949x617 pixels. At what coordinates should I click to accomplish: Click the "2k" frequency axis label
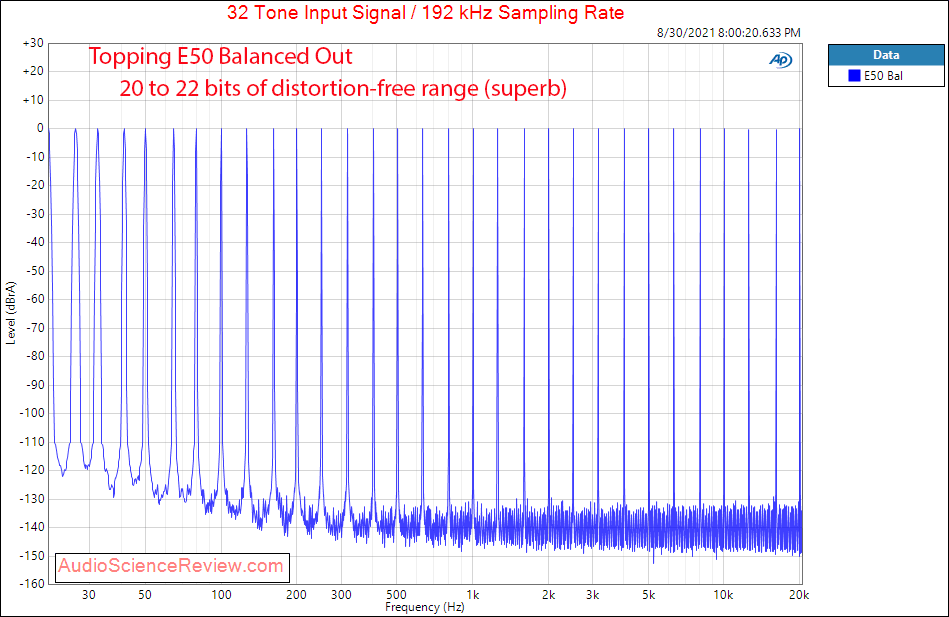click(548, 595)
